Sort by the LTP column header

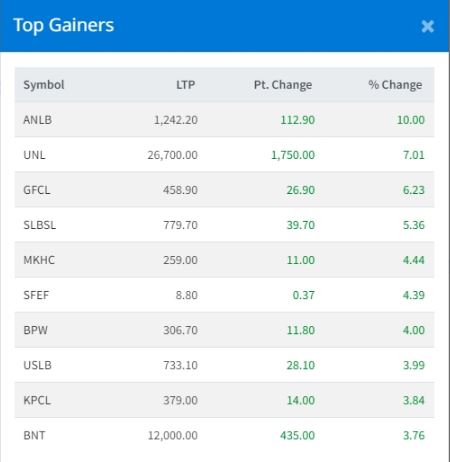186,85
